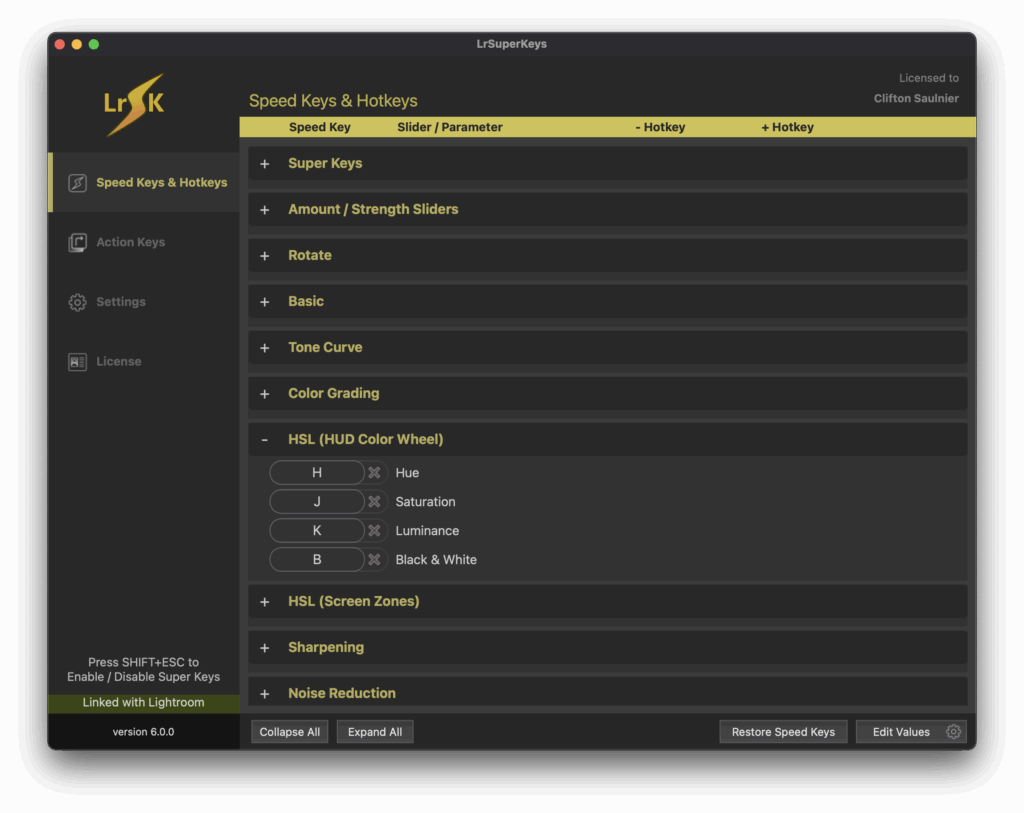Screen dimensions: 1024x813
Task: Click the Hue parameter label
Action: [408, 473]
